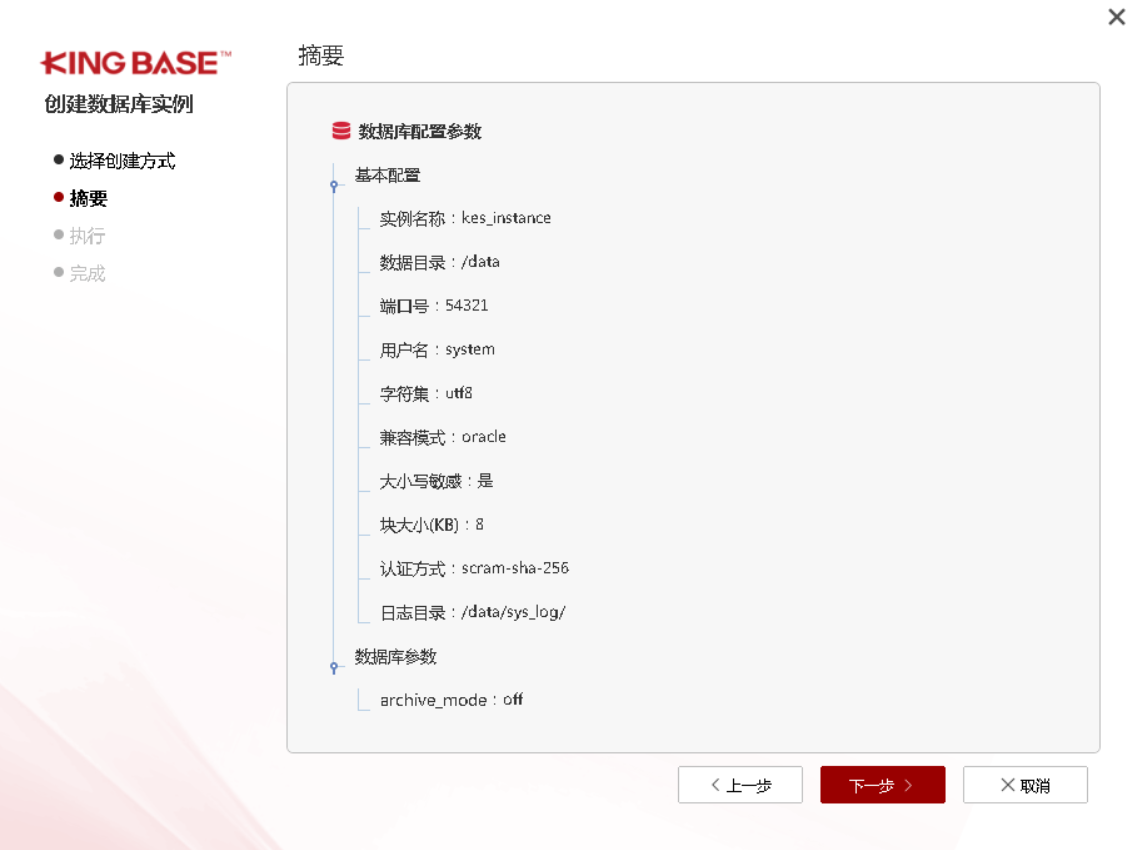Screen dimensions: 1138x850
Task: Select the 数据目录 /data entry
Action: (439, 262)
